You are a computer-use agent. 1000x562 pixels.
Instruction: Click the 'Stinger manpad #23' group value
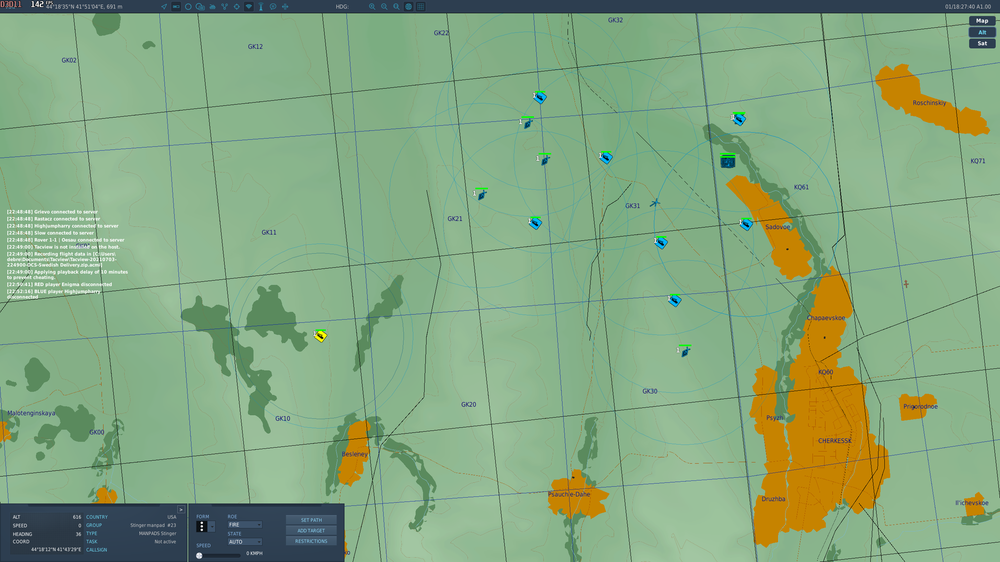pyautogui.click(x=153, y=526)
